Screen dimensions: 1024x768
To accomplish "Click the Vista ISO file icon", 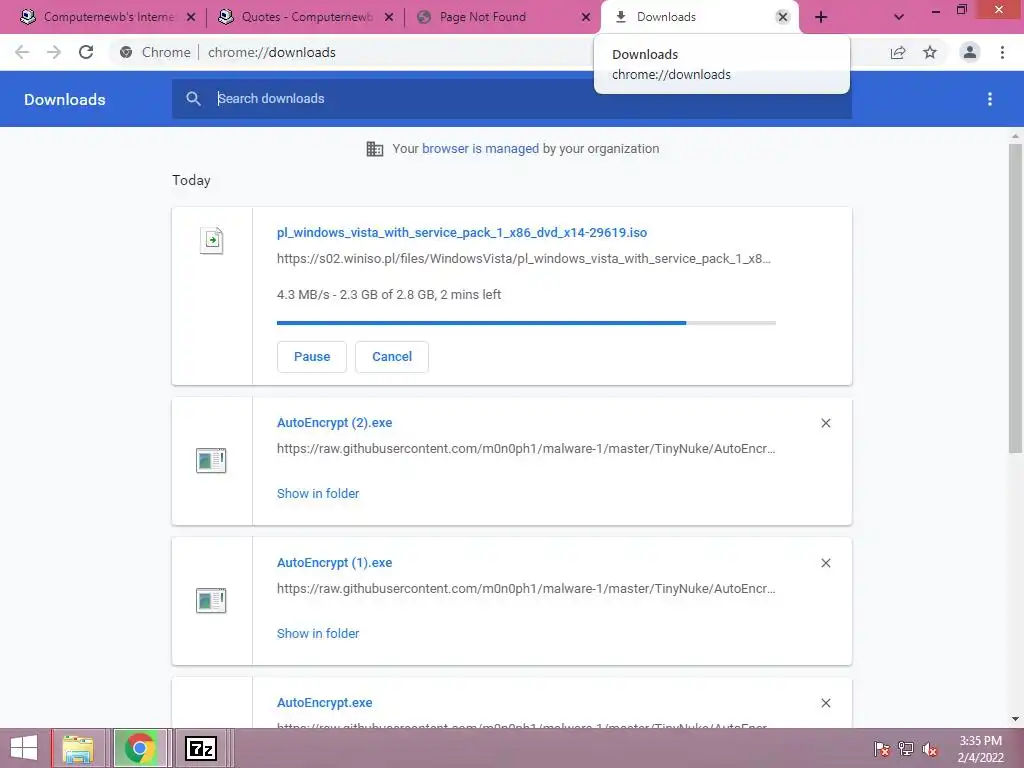I will click(x=211, y=240).
